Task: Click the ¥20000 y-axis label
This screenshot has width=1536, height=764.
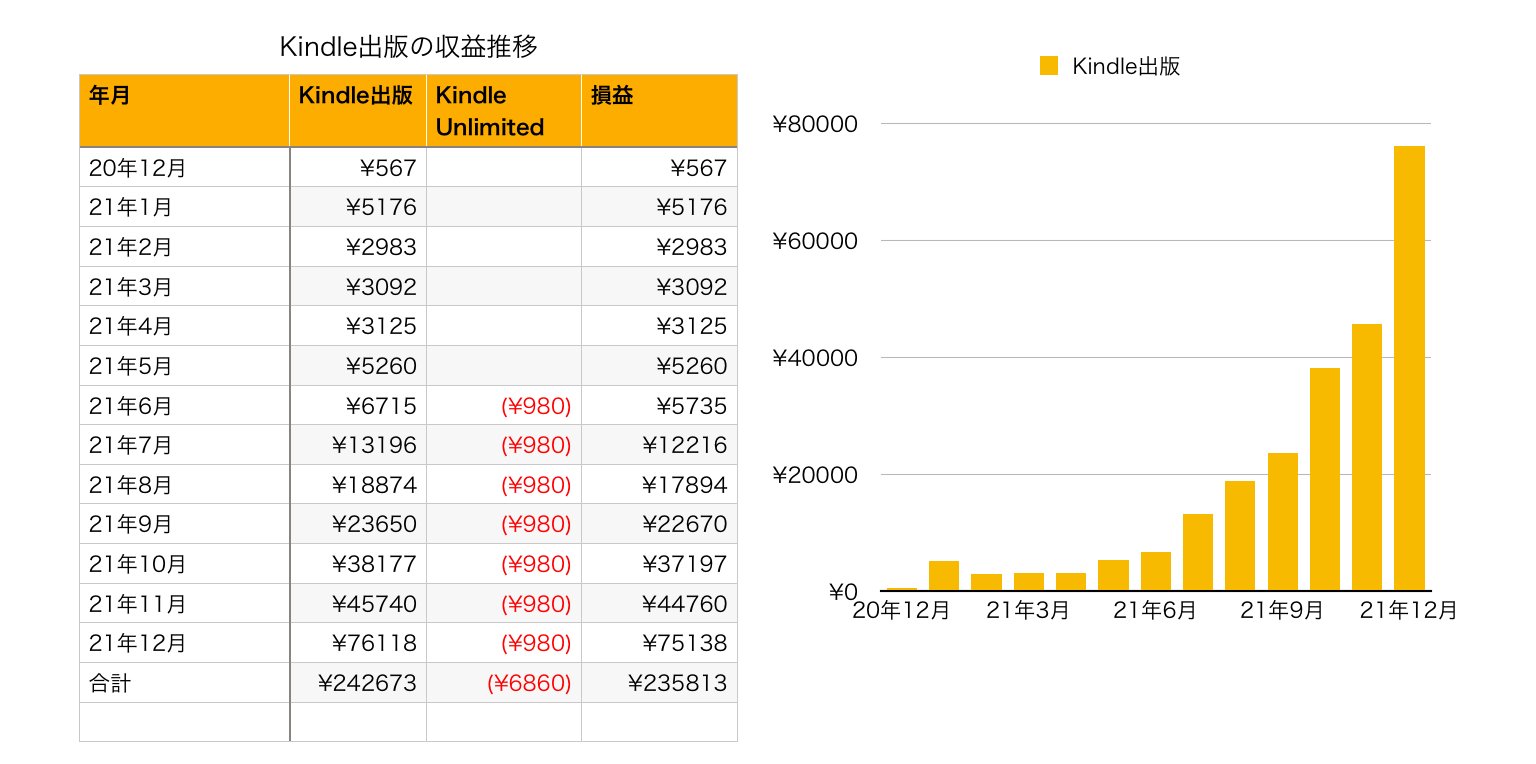Action: [815, 475]
